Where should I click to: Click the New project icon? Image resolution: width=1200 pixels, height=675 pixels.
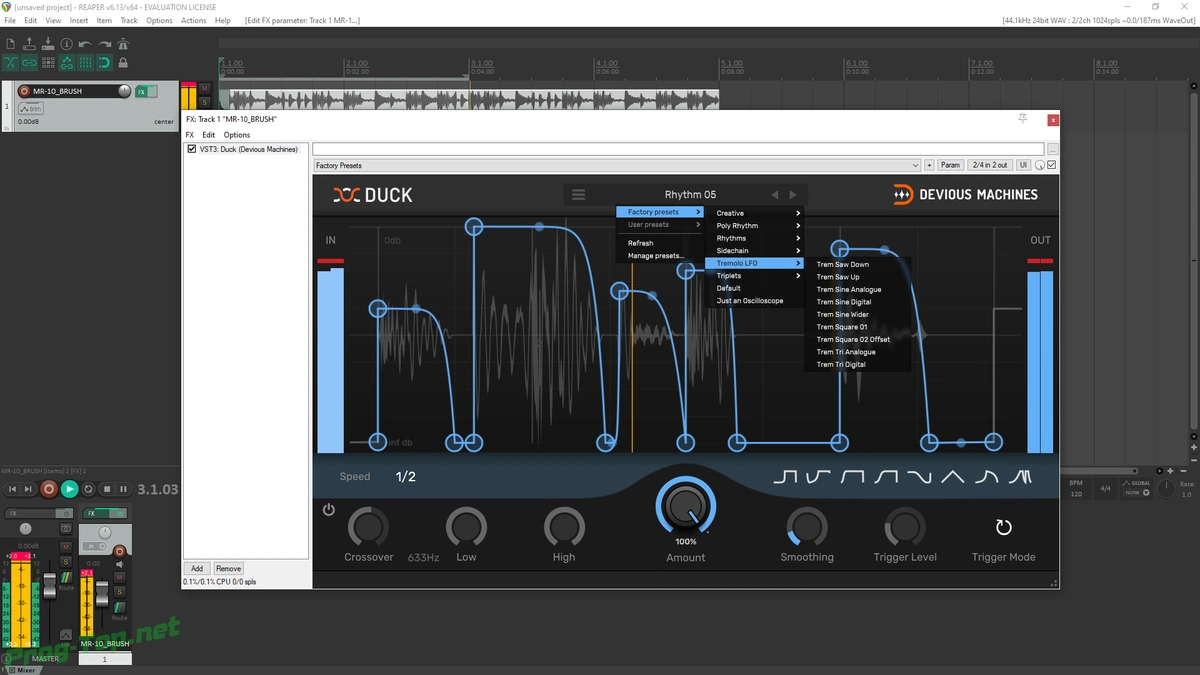11,44
